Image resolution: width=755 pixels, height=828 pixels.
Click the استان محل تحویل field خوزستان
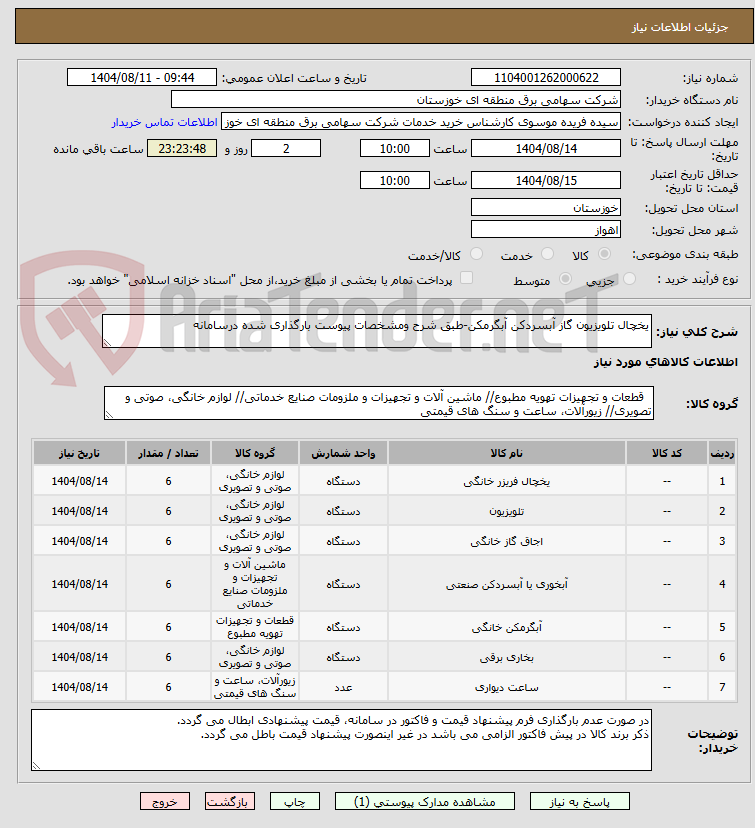(546, 208)
